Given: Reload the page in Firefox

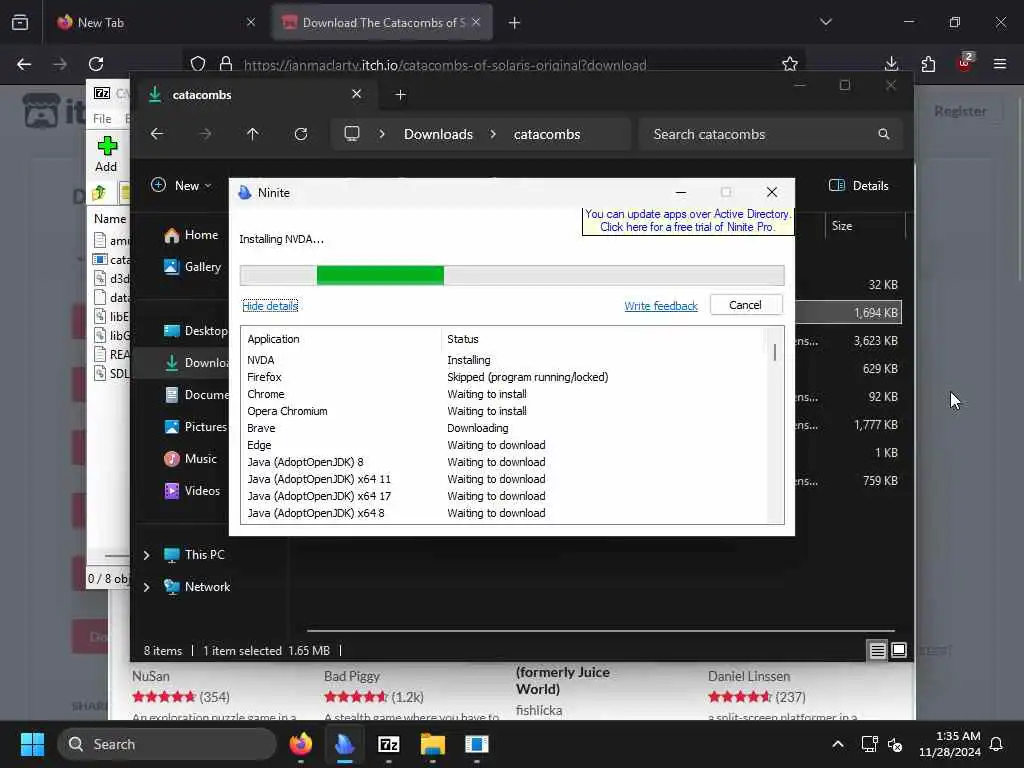Looking at the screenshot, I should (x=96, y=64).
